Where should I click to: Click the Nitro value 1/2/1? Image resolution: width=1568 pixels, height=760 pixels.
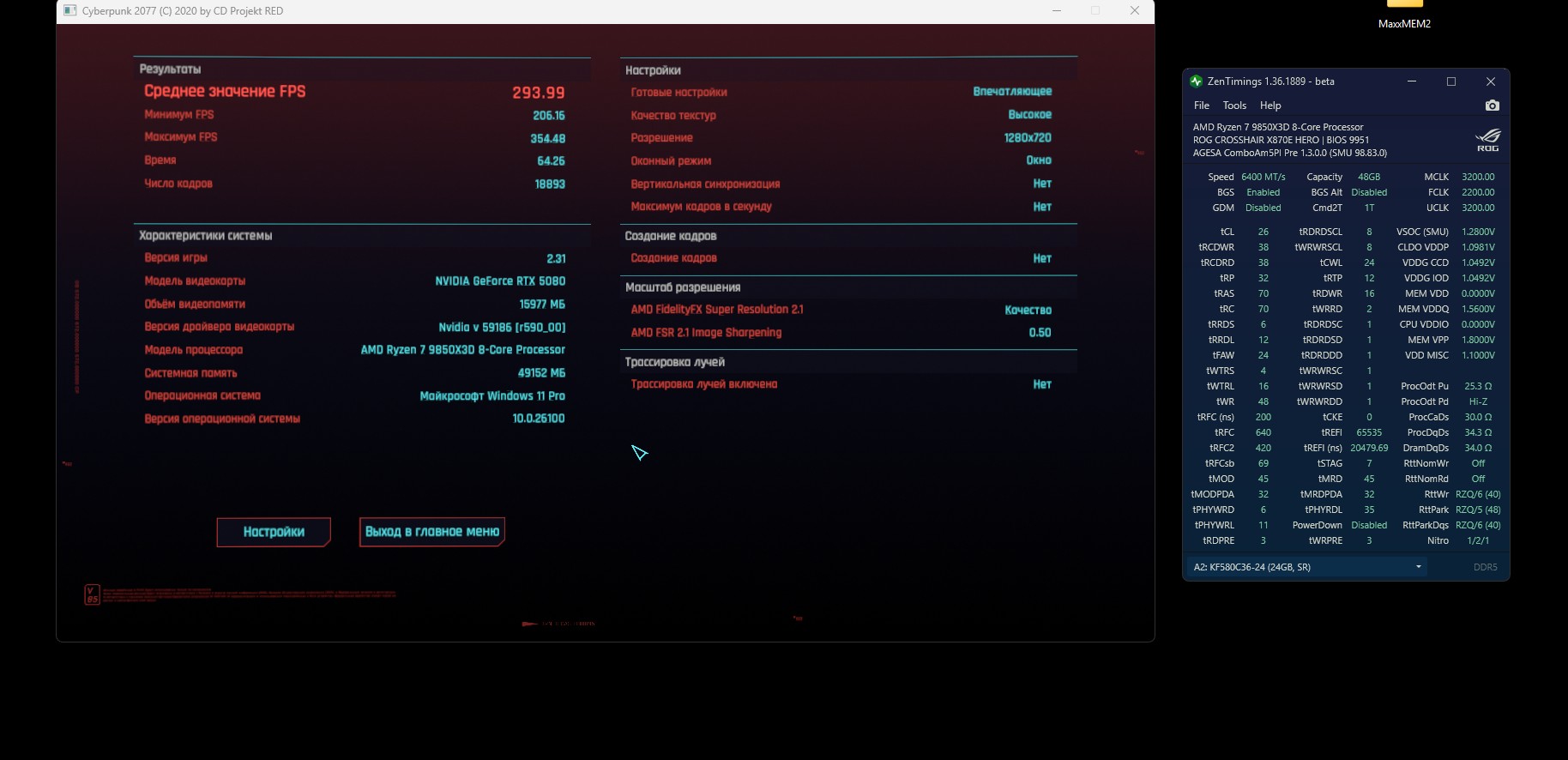(1478, 540)
